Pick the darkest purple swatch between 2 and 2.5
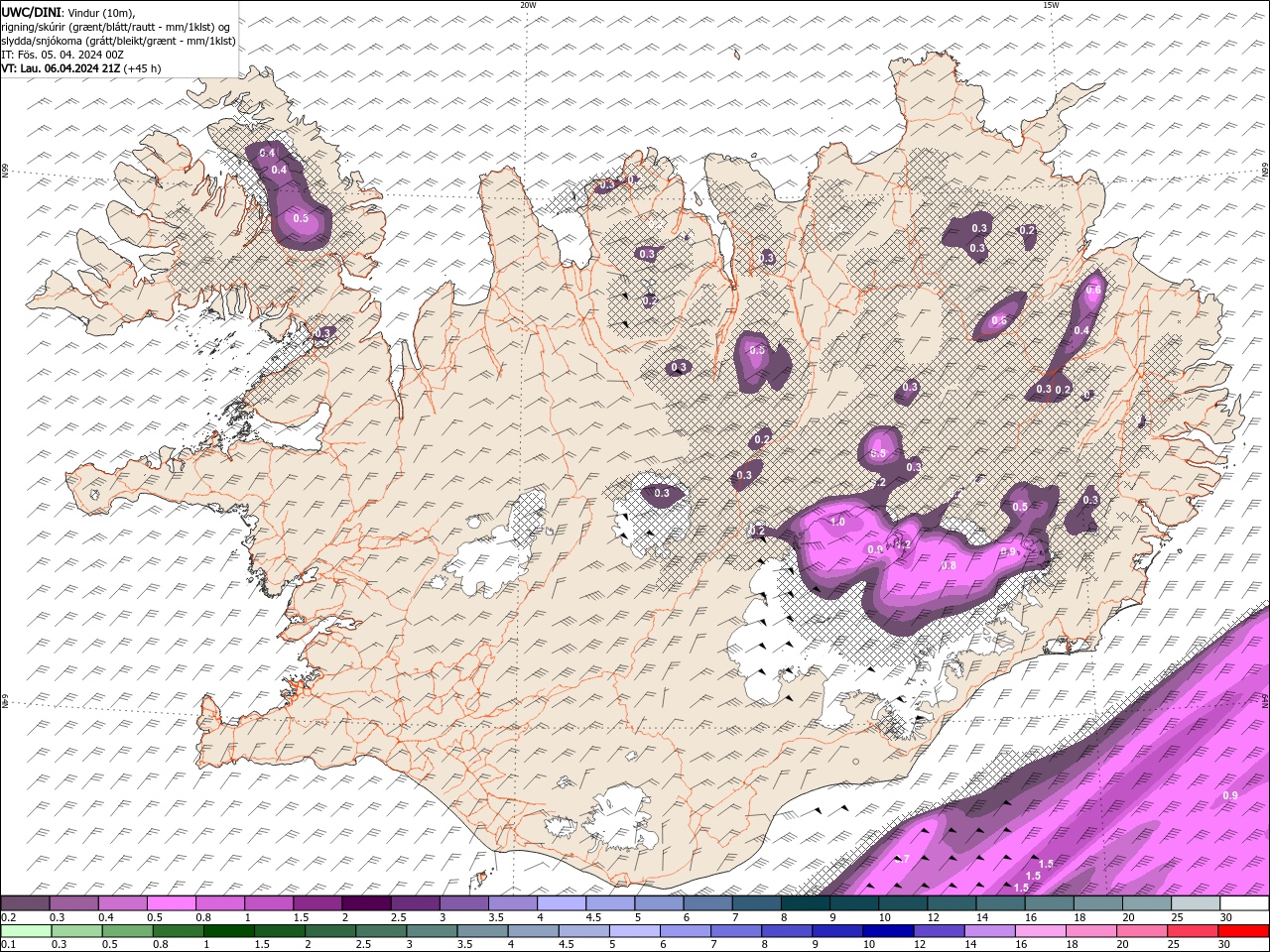The image size is (1270, 952). (x=365, y=903)
